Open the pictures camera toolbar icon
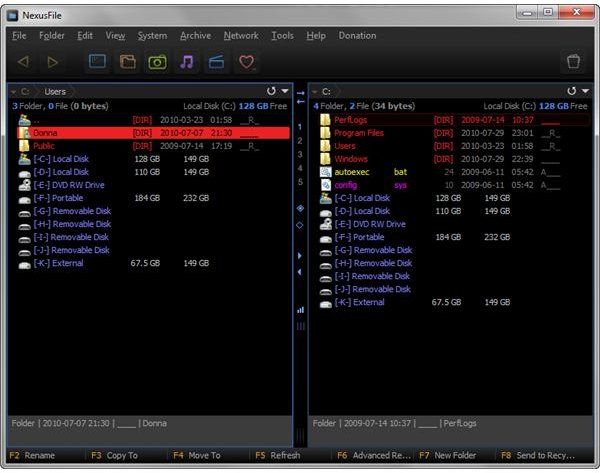The height and width of the screenshot is (473, 600). coord(157,62)
